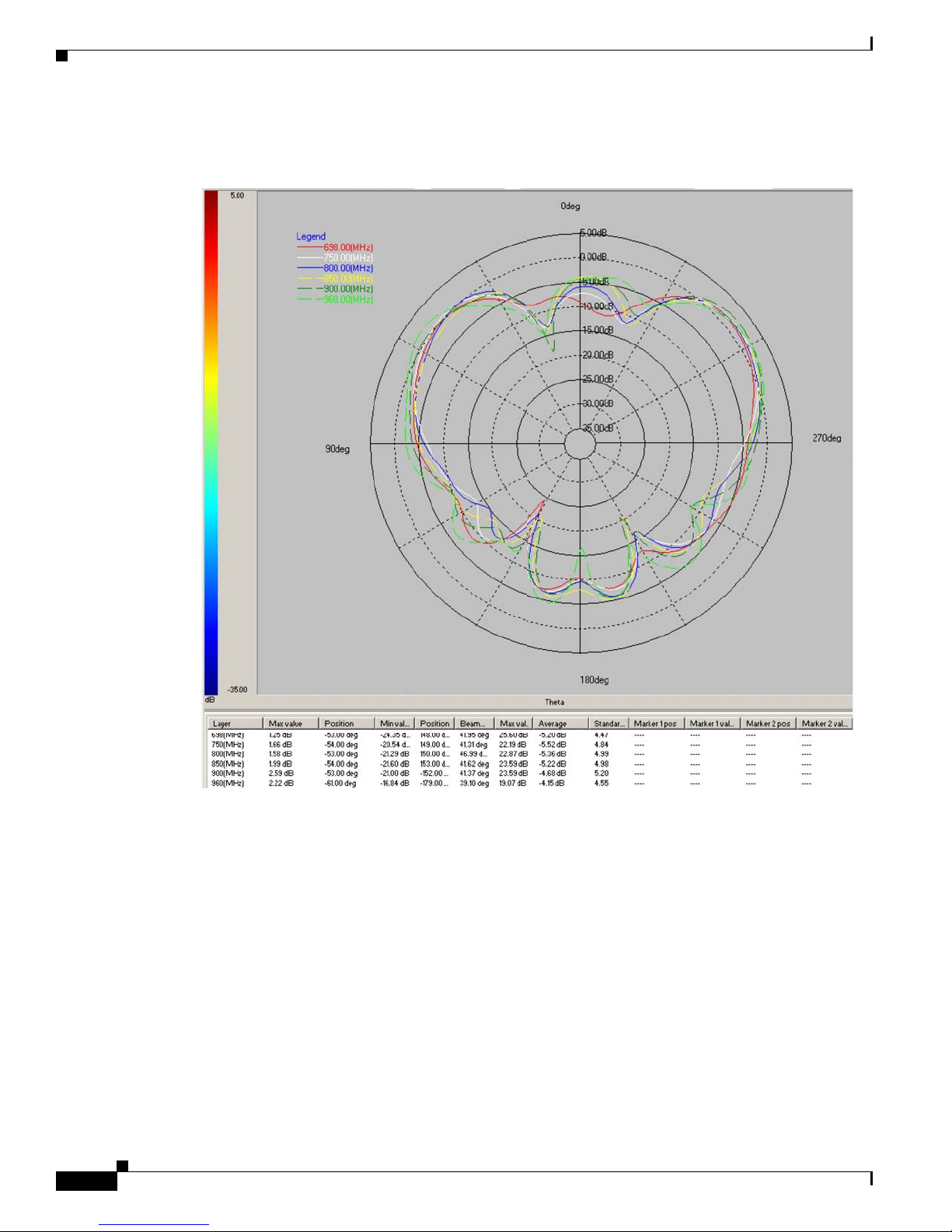Image resolution: width=952 pixels, height=1232 pixels.
Task: Click the 0deg label on polar plot
Action: tap(570, 206)
